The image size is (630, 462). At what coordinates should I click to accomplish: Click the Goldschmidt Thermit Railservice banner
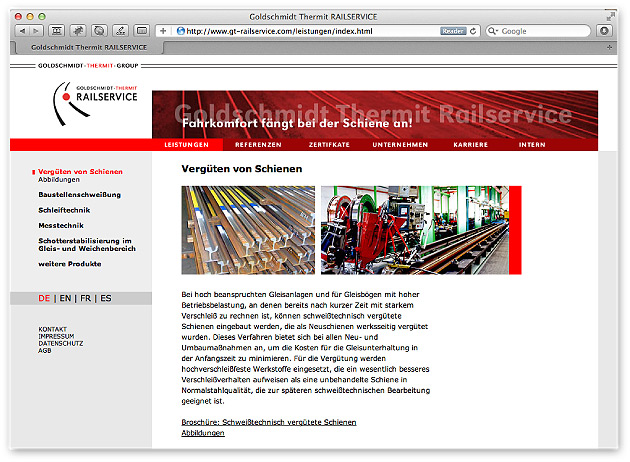[375, 114]
